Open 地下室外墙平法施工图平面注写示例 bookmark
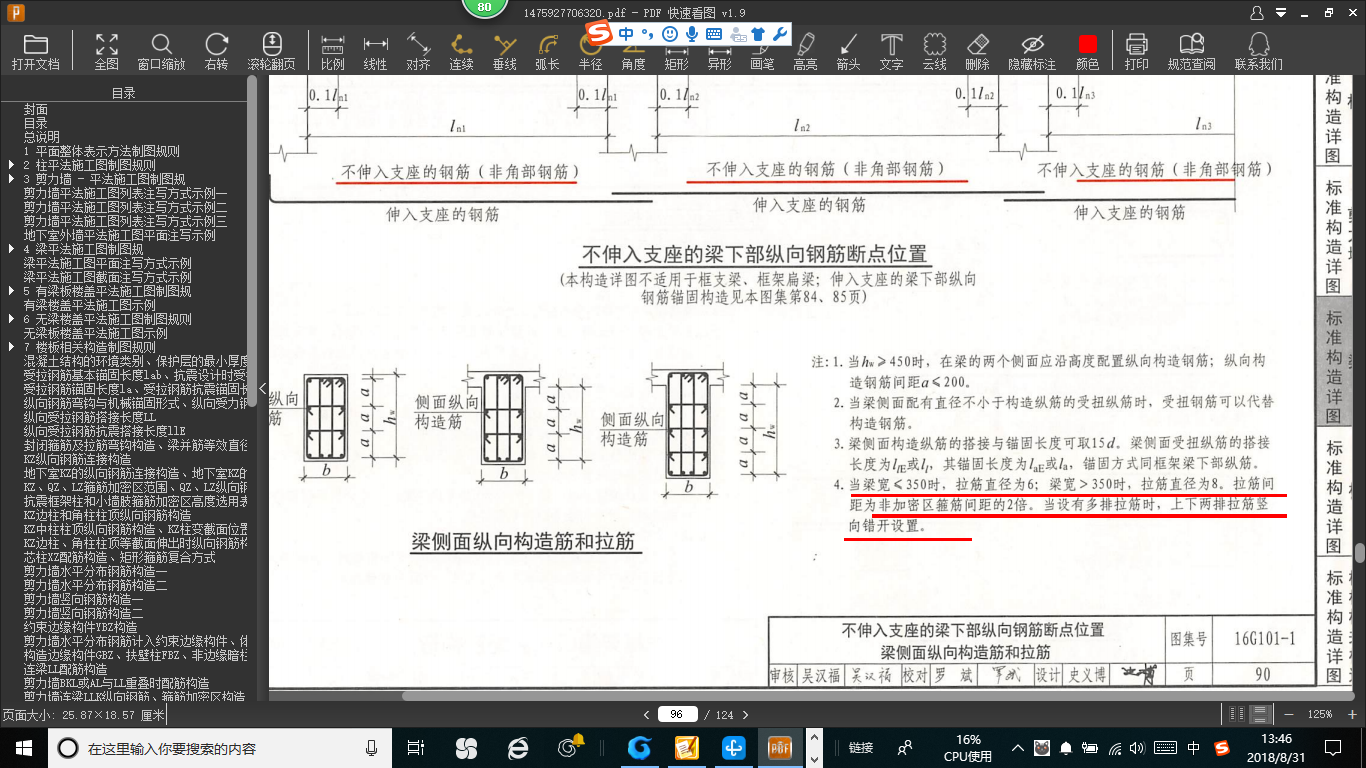 [120, 235]
